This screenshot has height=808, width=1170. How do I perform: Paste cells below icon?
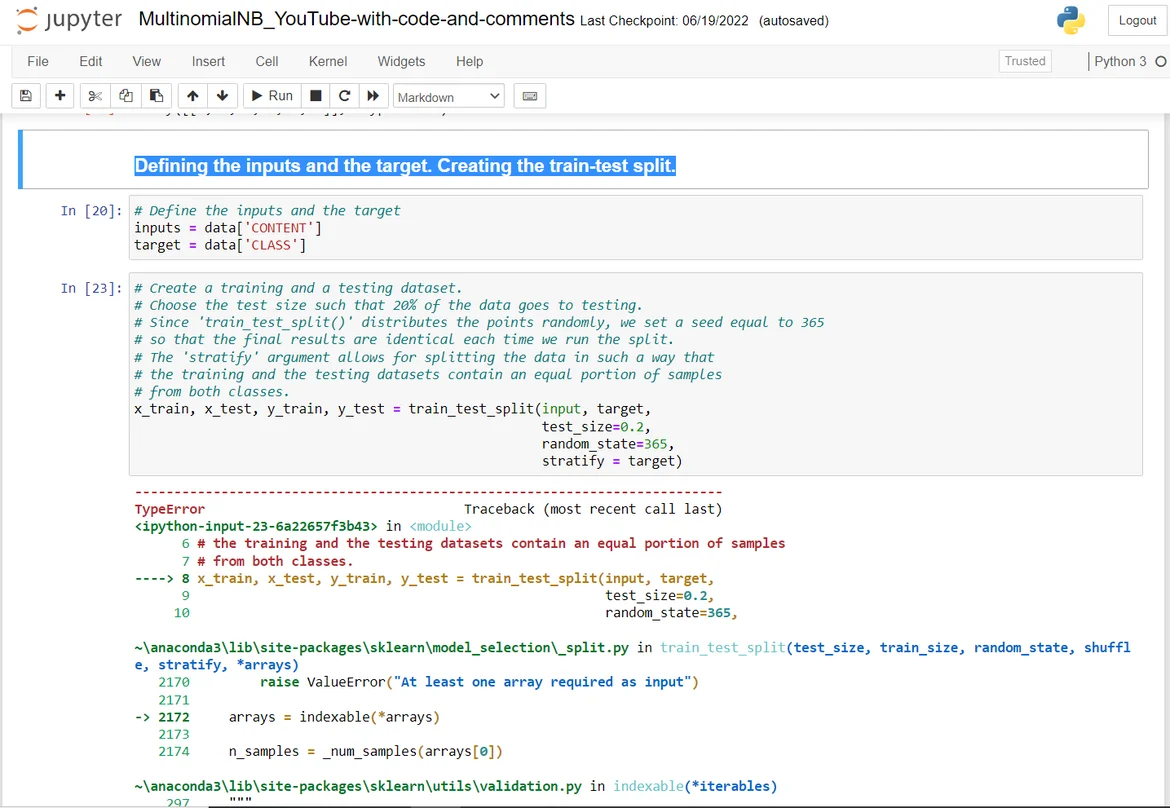[x=156, y=96]
